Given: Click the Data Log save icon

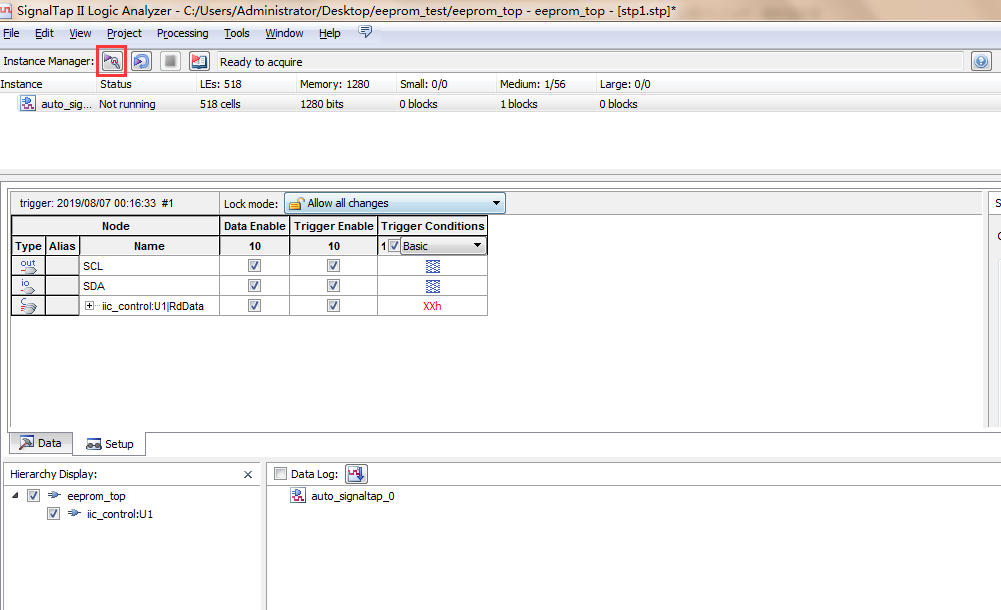Looking at the screenshot, I should 356,474.
